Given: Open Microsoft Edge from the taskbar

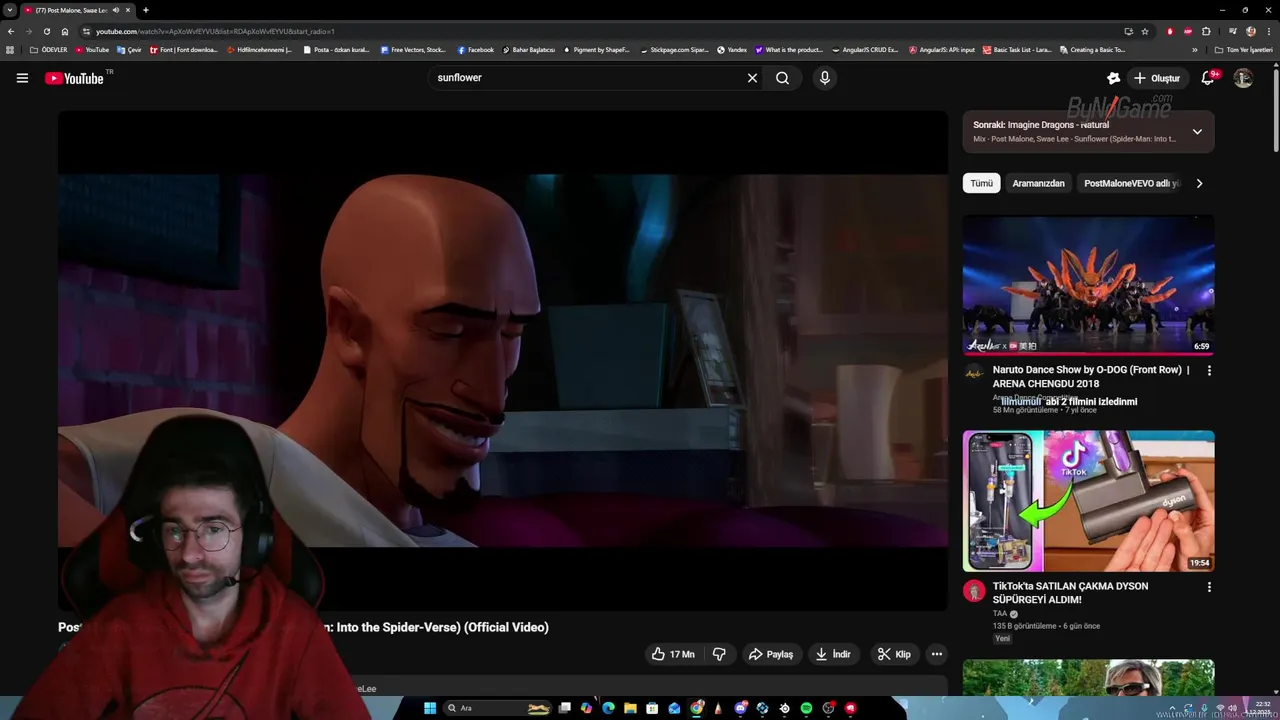Looking at the screenshot, I should (x=608, y=708).
